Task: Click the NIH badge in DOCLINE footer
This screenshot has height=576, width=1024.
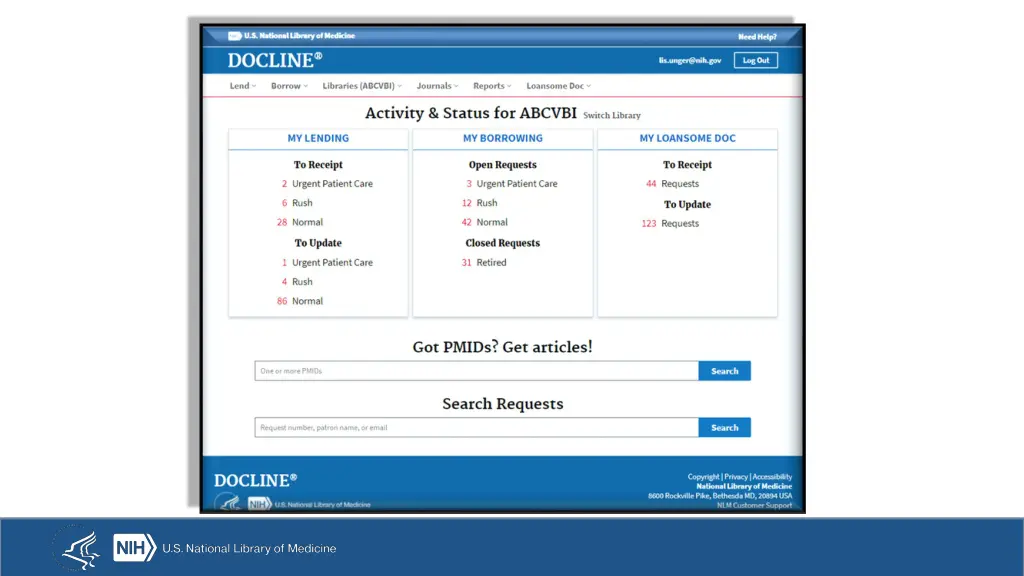Action: tap(259, 504)
